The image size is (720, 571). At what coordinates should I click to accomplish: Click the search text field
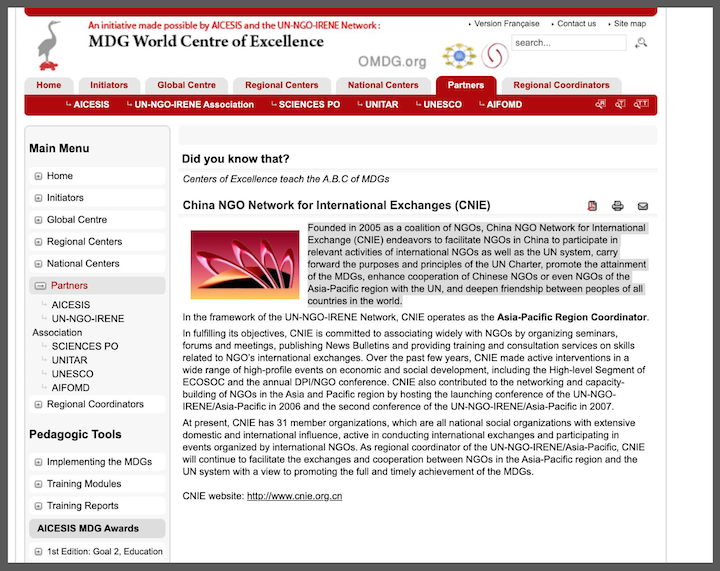click(568, 43)
